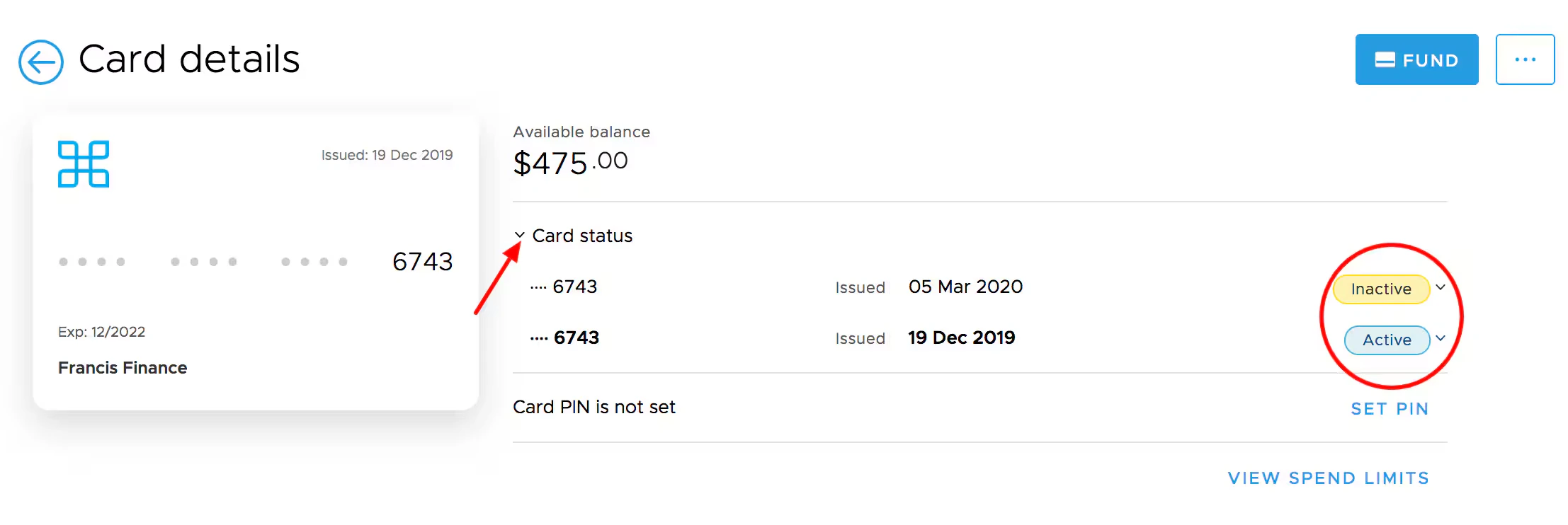The height and width of the screenshot is (525, 1568).
Task: Open the three-dot more options menu
Action: pyautogui.click(x=1525, y=59)
